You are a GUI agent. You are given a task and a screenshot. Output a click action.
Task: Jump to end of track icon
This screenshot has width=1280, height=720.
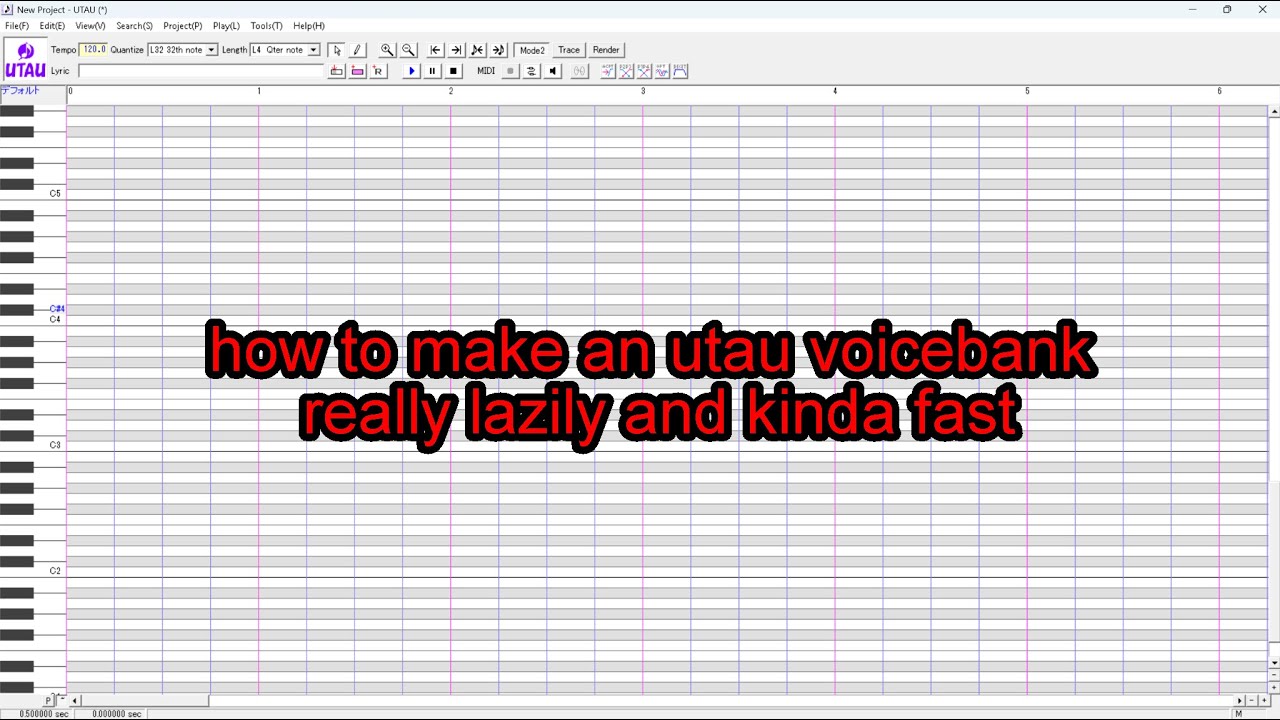[456, 50]
